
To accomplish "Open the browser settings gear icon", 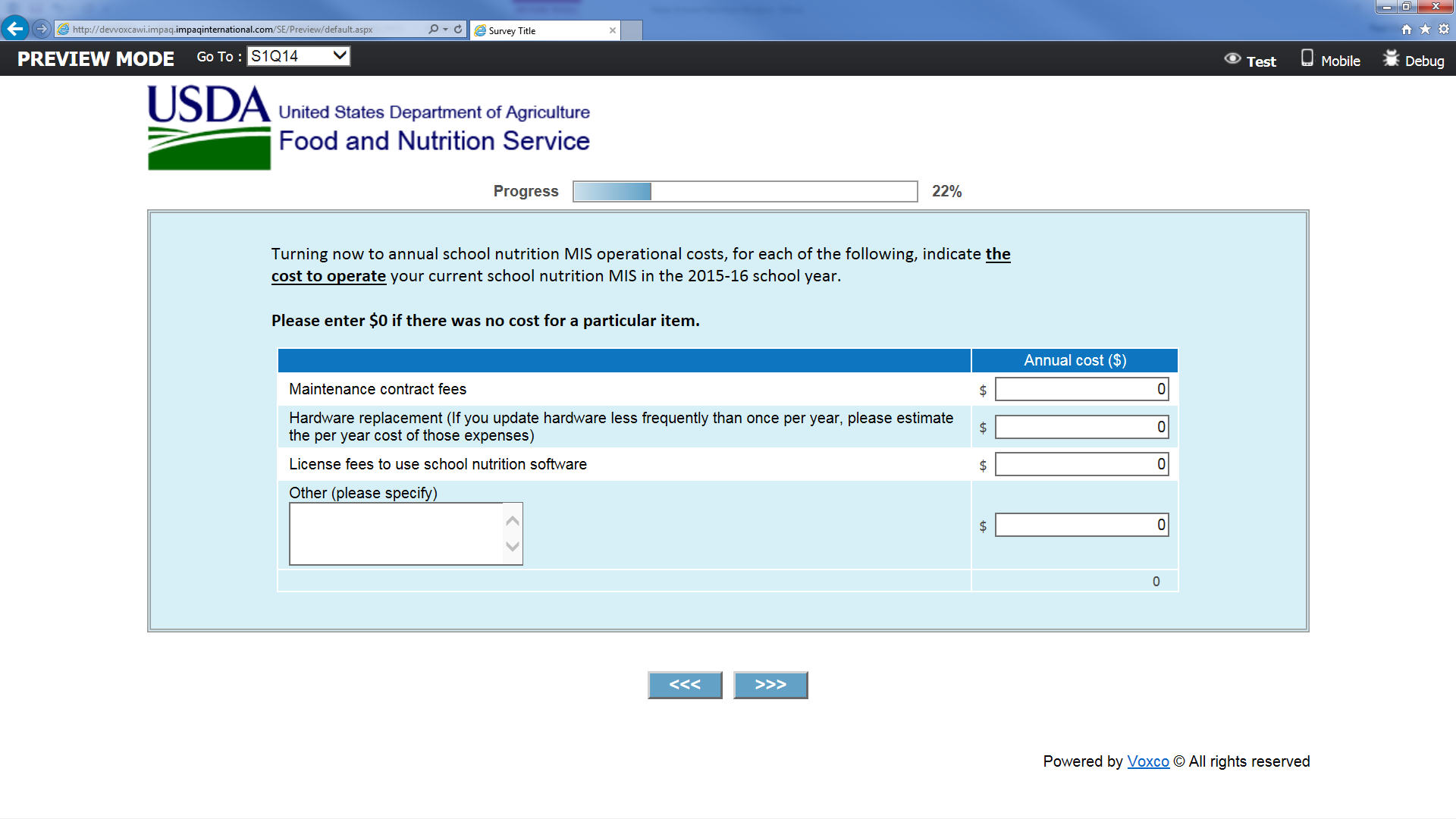I will click(x=1444, y=29).
